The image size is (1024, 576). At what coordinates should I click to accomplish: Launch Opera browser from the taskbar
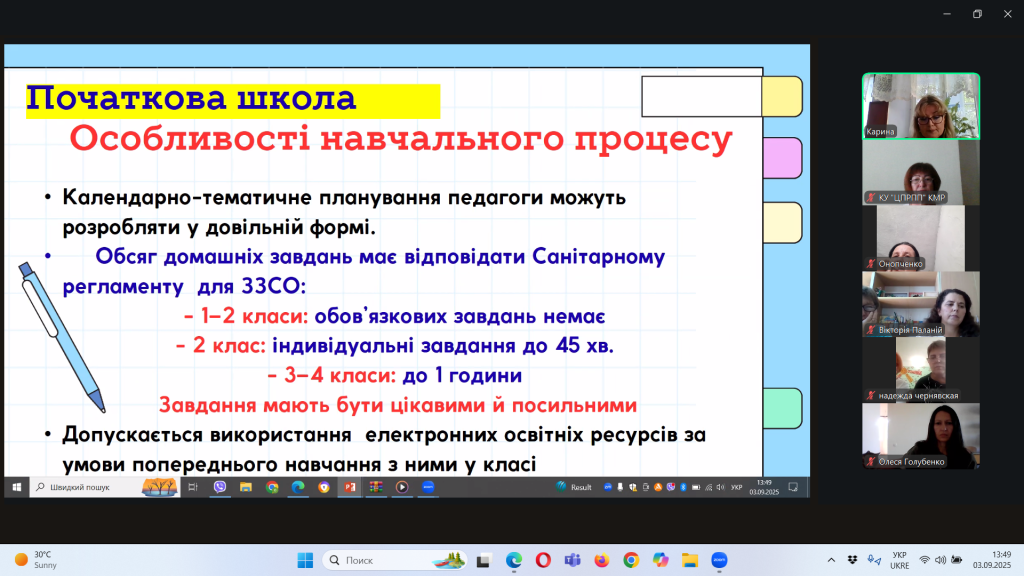(543, 560)
